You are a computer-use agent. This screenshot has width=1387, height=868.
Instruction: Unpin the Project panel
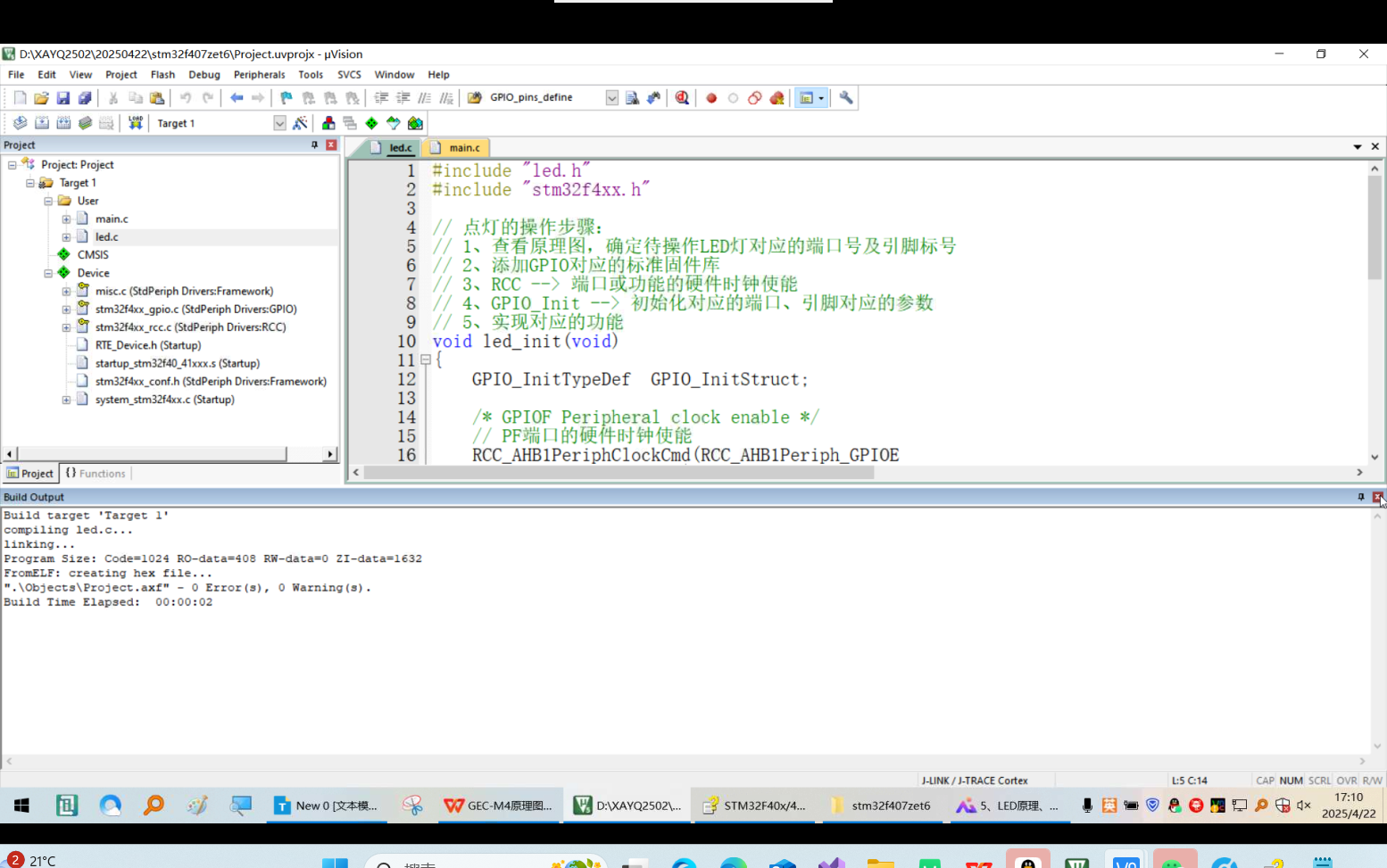pyautogui.click(x=313, y=145)
